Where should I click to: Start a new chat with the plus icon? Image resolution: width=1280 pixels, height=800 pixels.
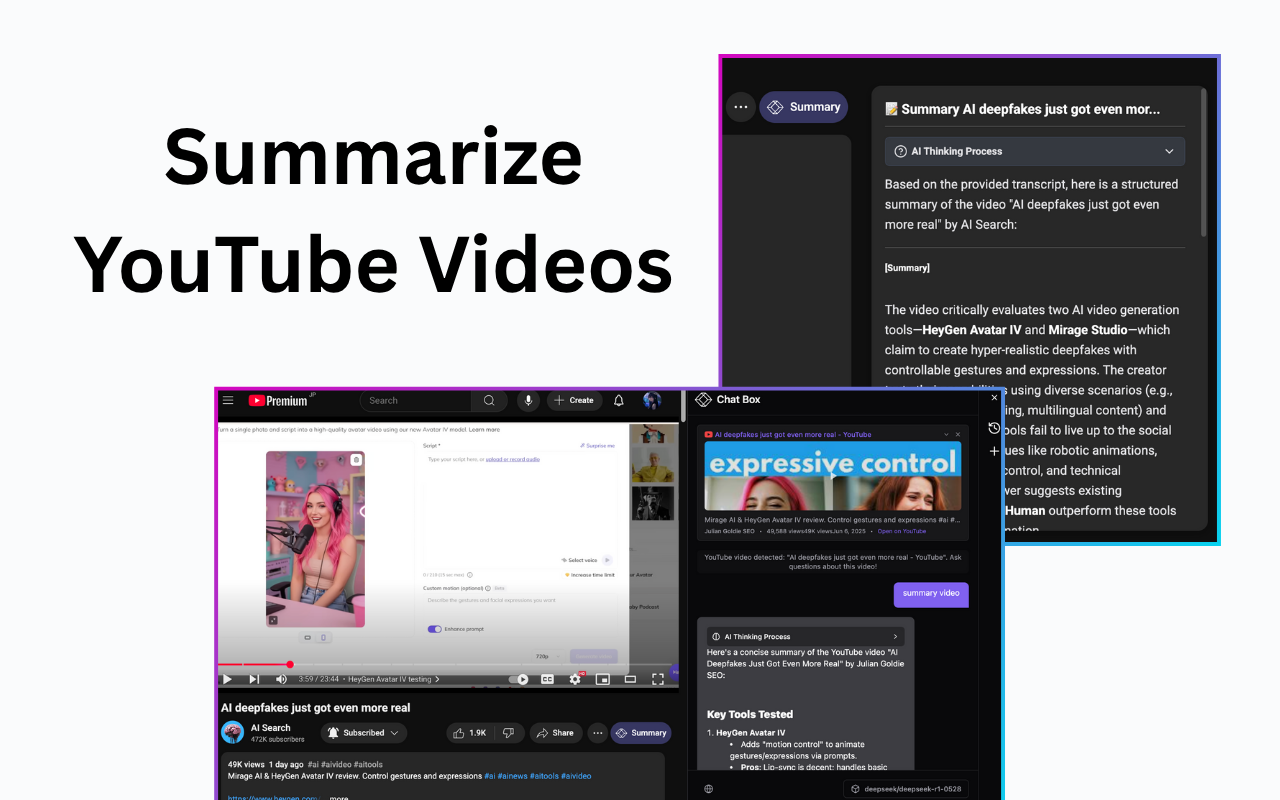[994, 452]
